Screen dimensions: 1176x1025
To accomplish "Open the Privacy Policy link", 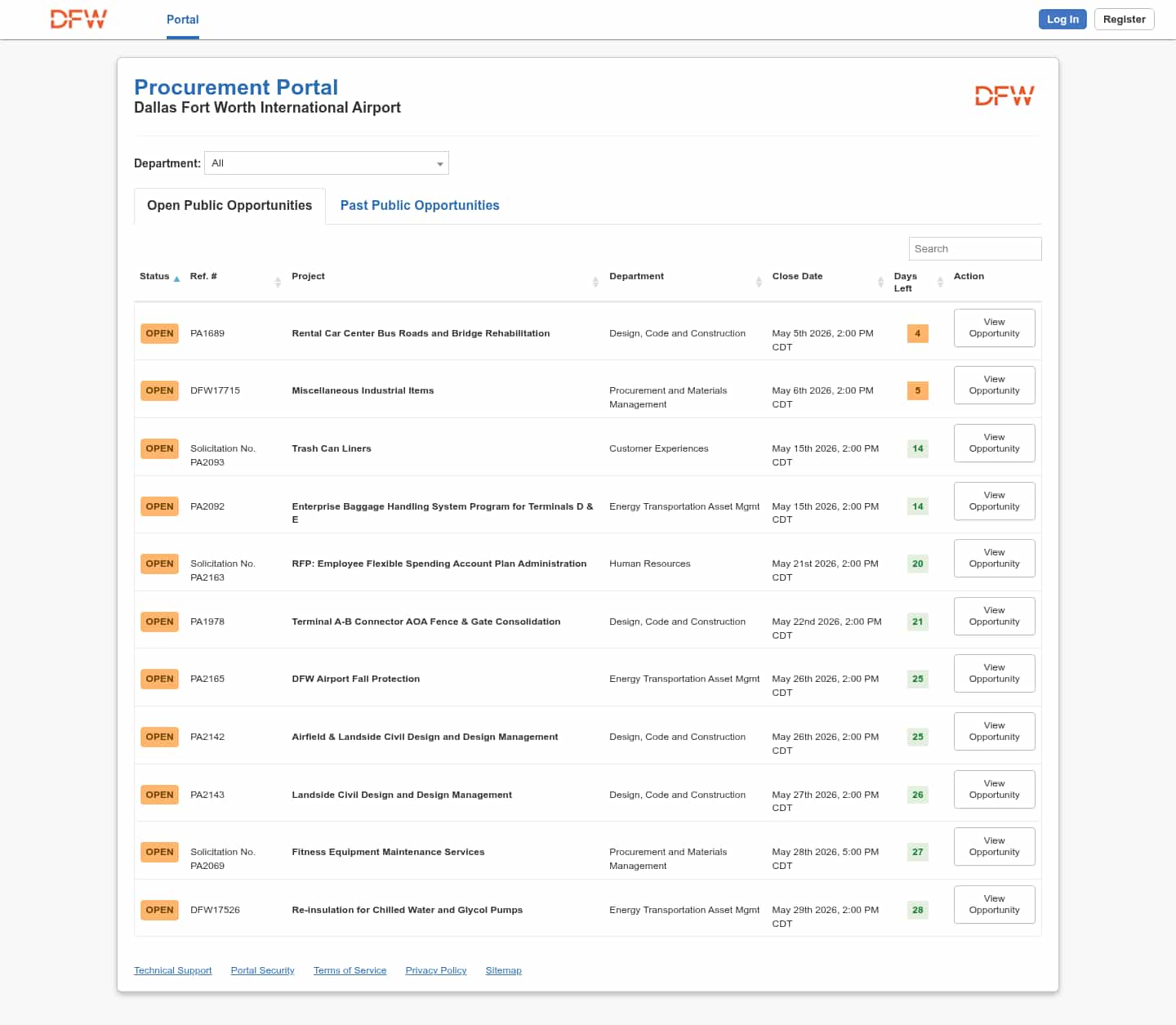I will click(436, 970).
